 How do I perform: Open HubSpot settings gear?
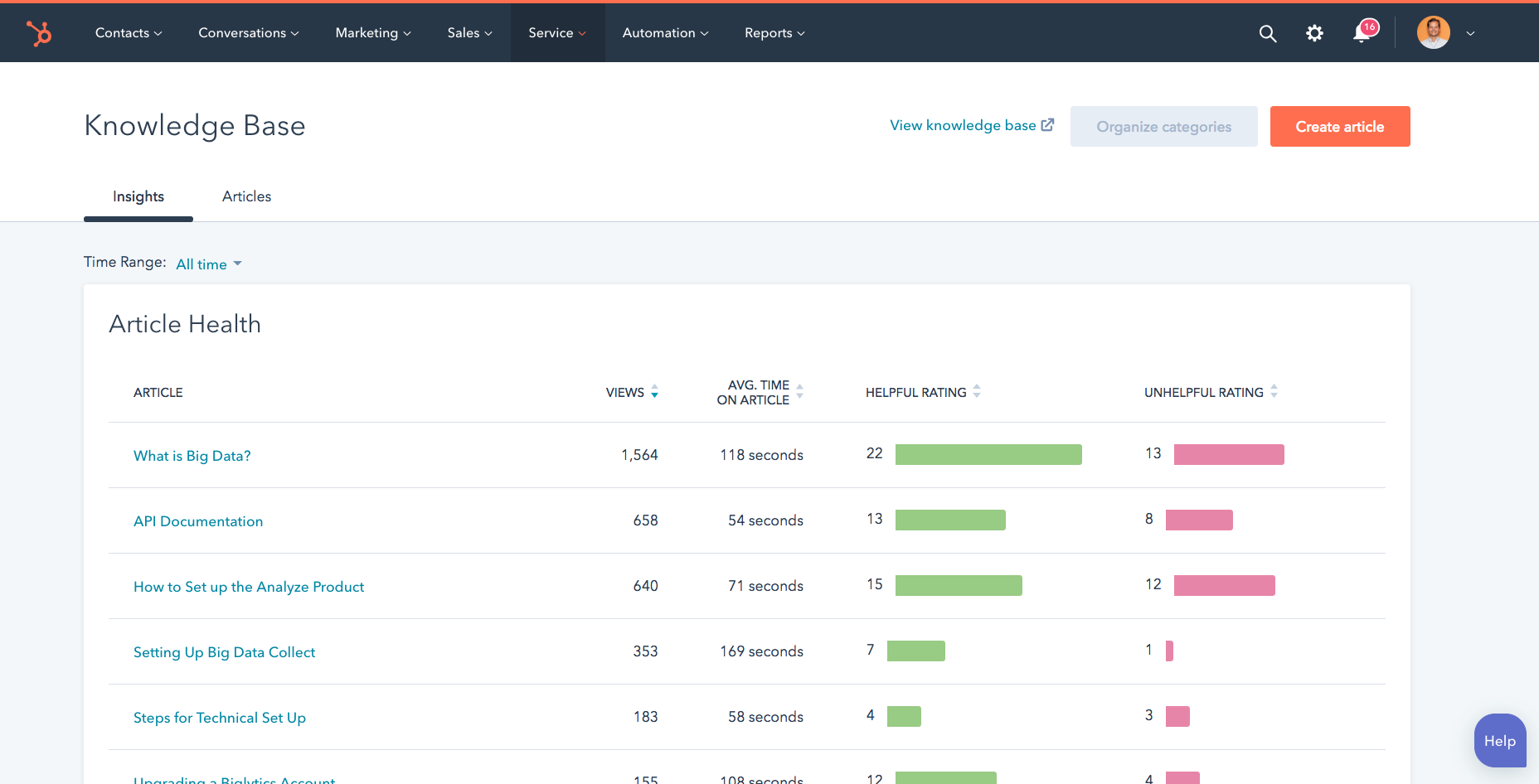(x=1314, y=33)
